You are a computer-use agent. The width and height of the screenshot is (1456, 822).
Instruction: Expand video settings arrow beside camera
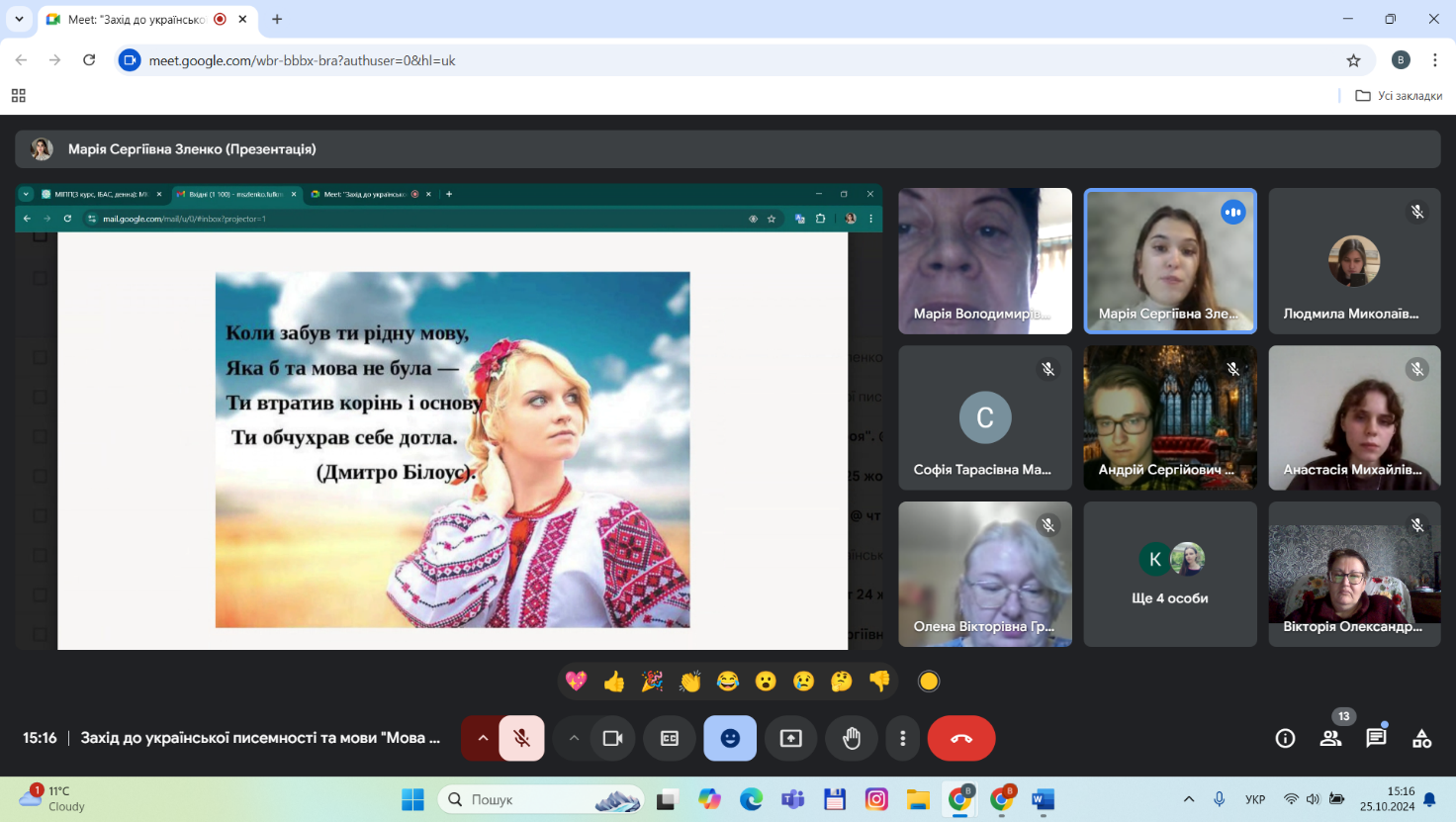tap(574, 738)
